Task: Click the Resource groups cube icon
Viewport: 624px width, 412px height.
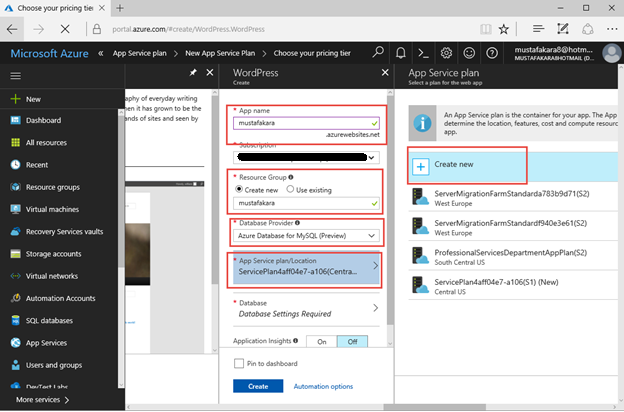Action: 16,187
